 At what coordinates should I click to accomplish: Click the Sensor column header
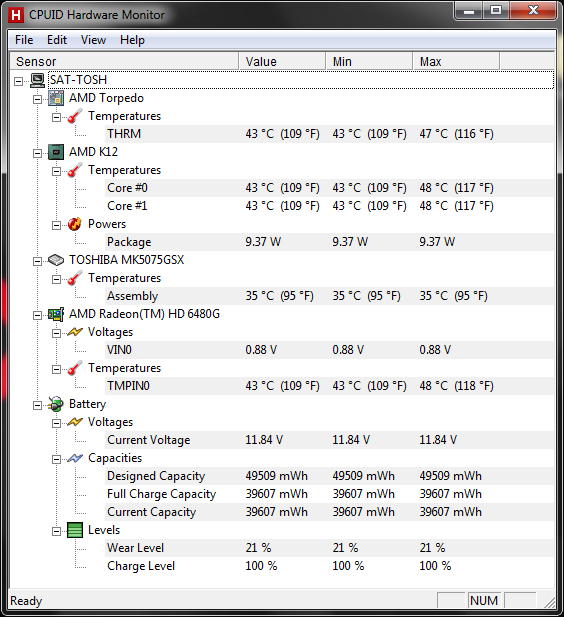(124, 61)
